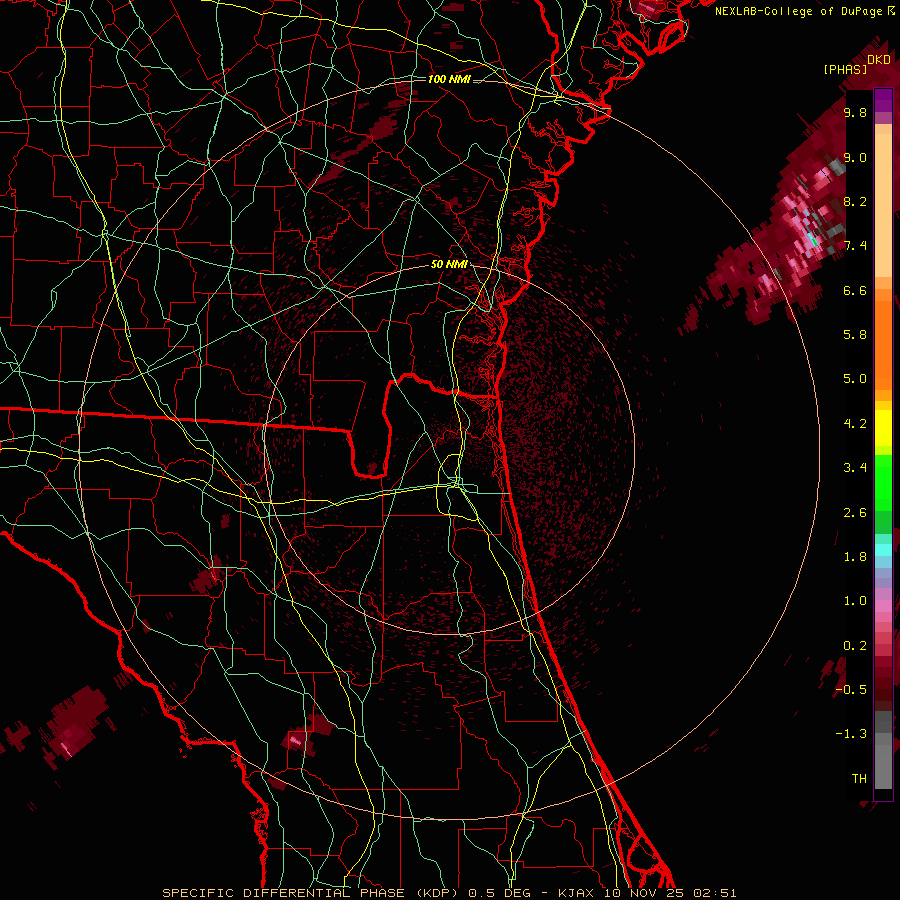
Task: Click the "100 NMI" range ring label
Action: coord(449,79)
